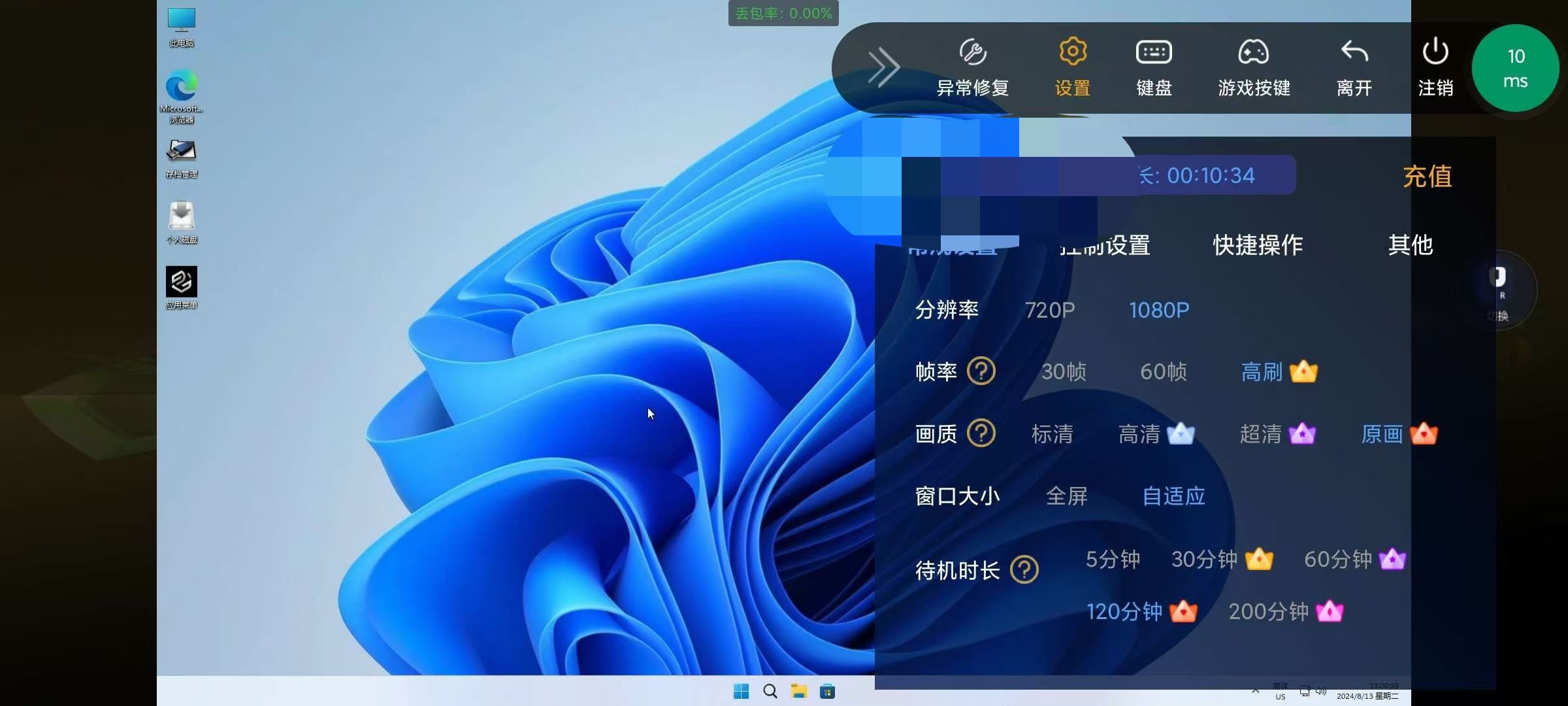Click the help icon beside 待机时长

1024,570
